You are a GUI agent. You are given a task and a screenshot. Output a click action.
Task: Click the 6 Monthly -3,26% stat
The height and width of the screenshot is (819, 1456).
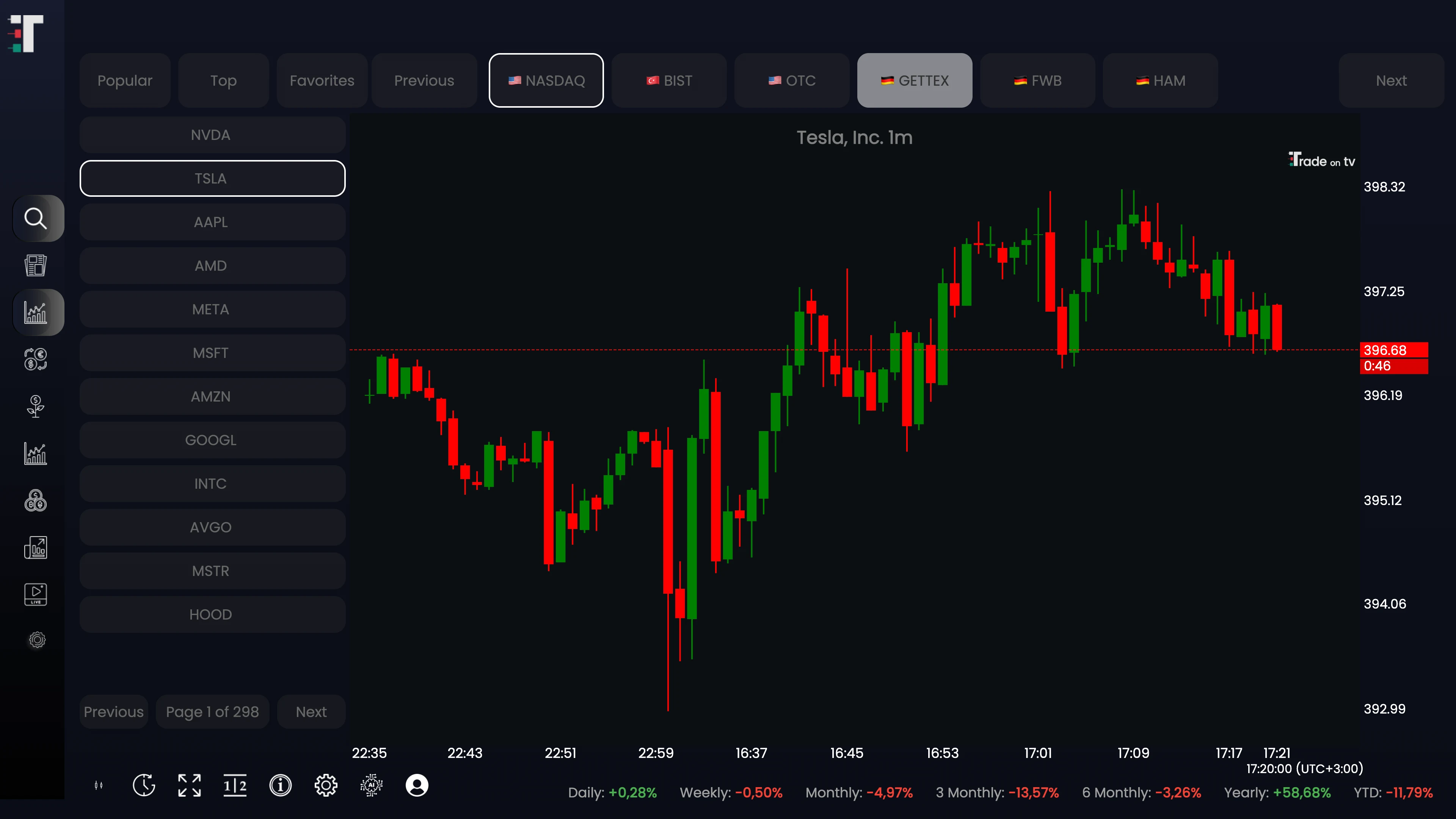(x=1141, y=792)
